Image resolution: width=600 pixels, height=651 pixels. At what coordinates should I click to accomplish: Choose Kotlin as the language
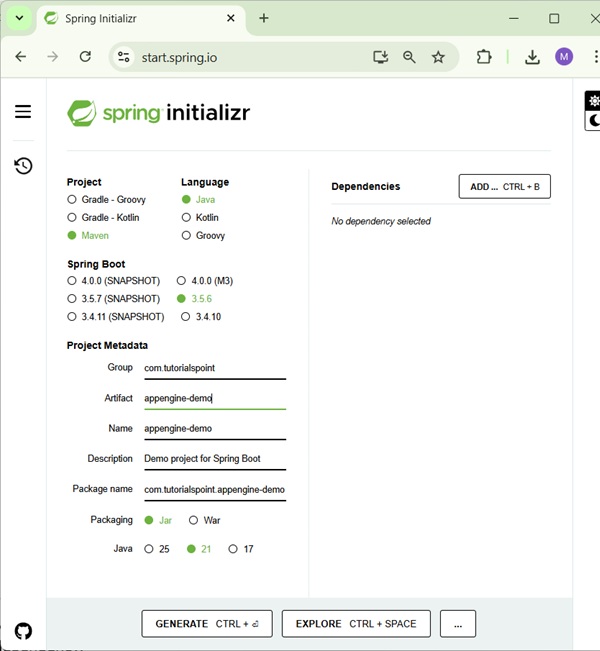[186, 217]
